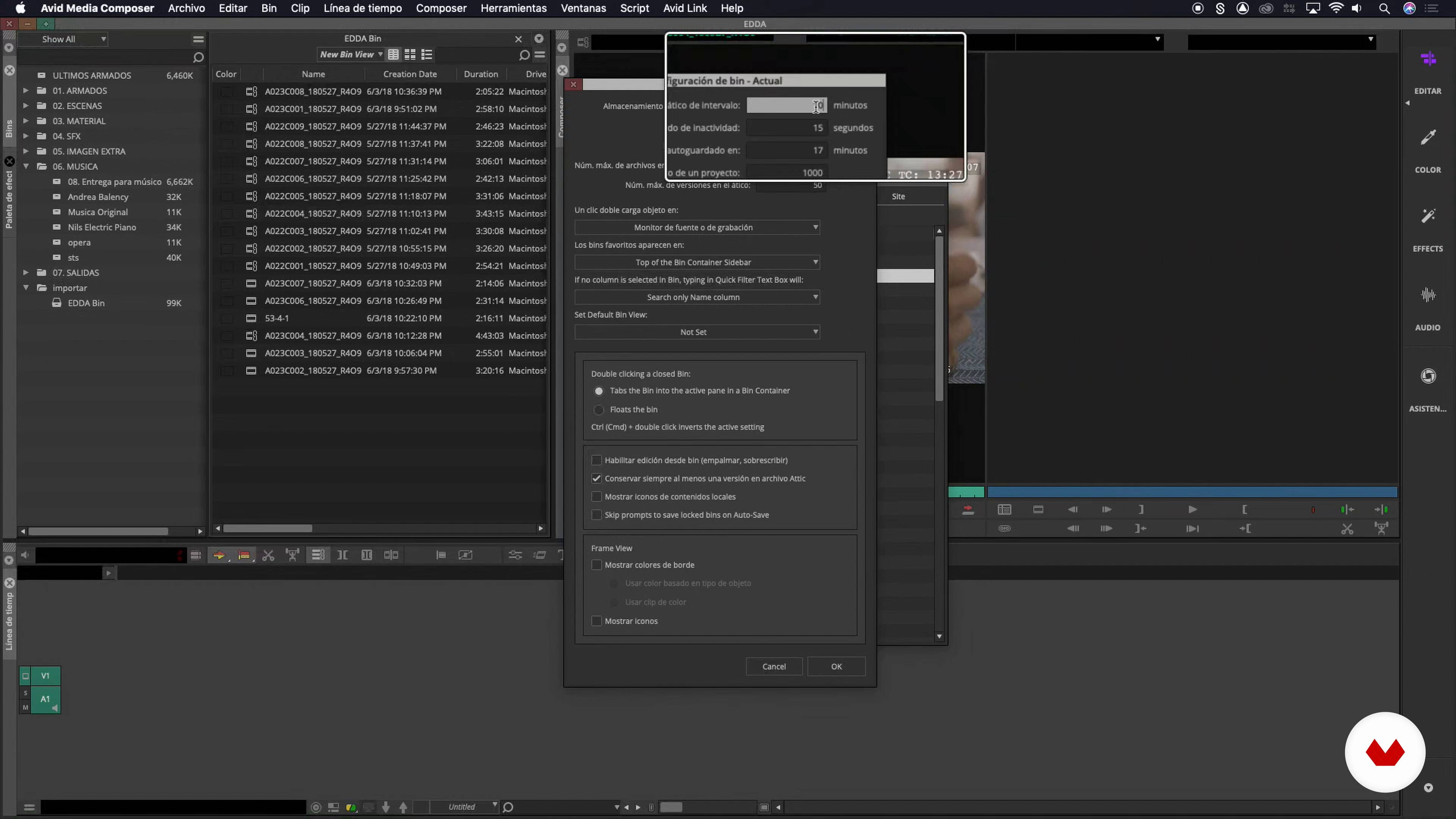The width and height of the screenshot is (1456, 819).
Task: Enable 'Mostrar iconos' checkbox in Frame View
Action: [x=596, y=621]
